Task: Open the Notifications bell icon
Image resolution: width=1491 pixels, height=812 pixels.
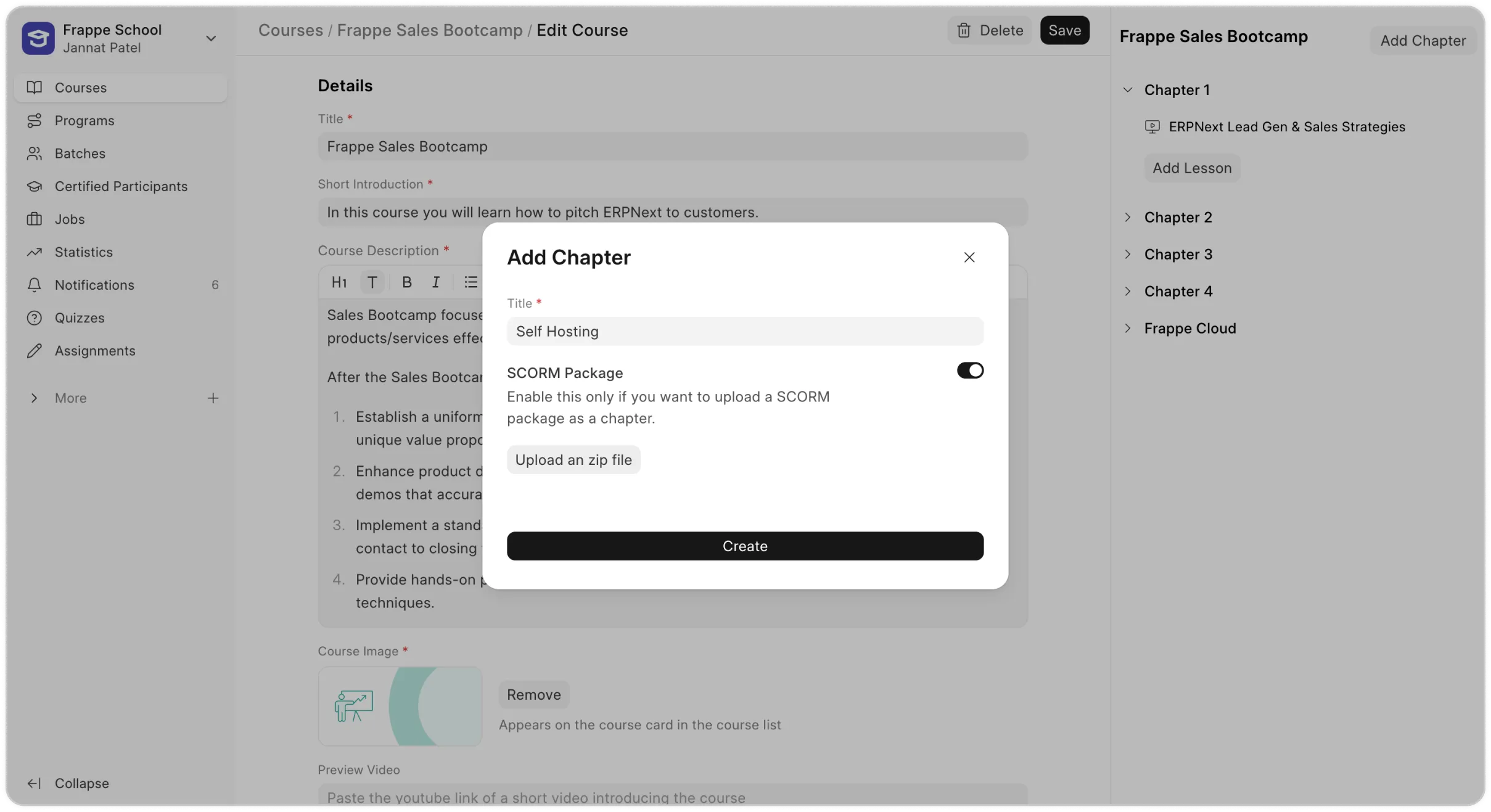Action: (35, 284)
